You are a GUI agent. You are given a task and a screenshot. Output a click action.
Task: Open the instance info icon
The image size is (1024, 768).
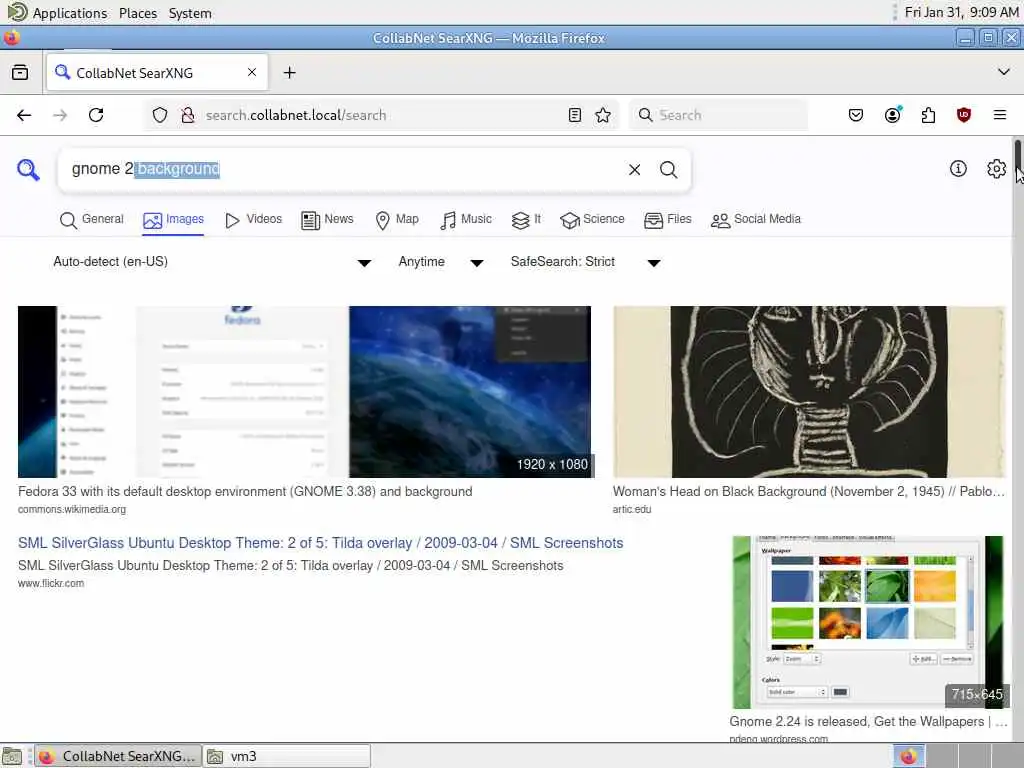958,168
